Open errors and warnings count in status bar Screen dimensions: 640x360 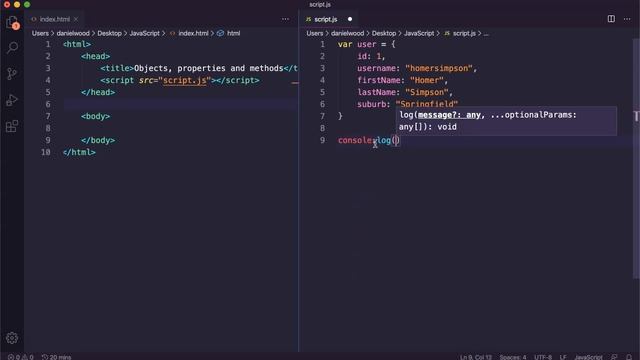pos(20,357)
